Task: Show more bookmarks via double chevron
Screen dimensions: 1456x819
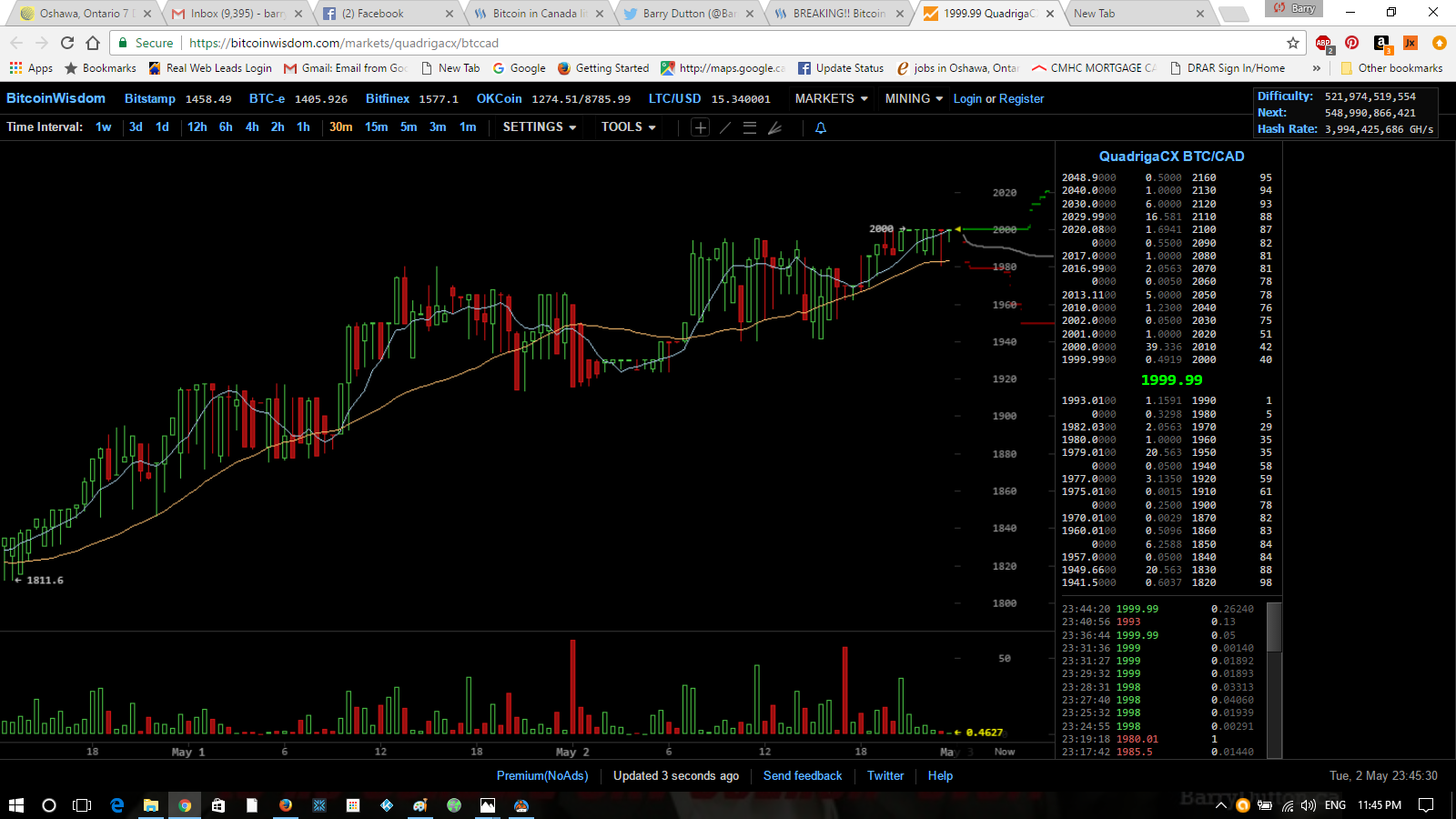Action: 1316,68
